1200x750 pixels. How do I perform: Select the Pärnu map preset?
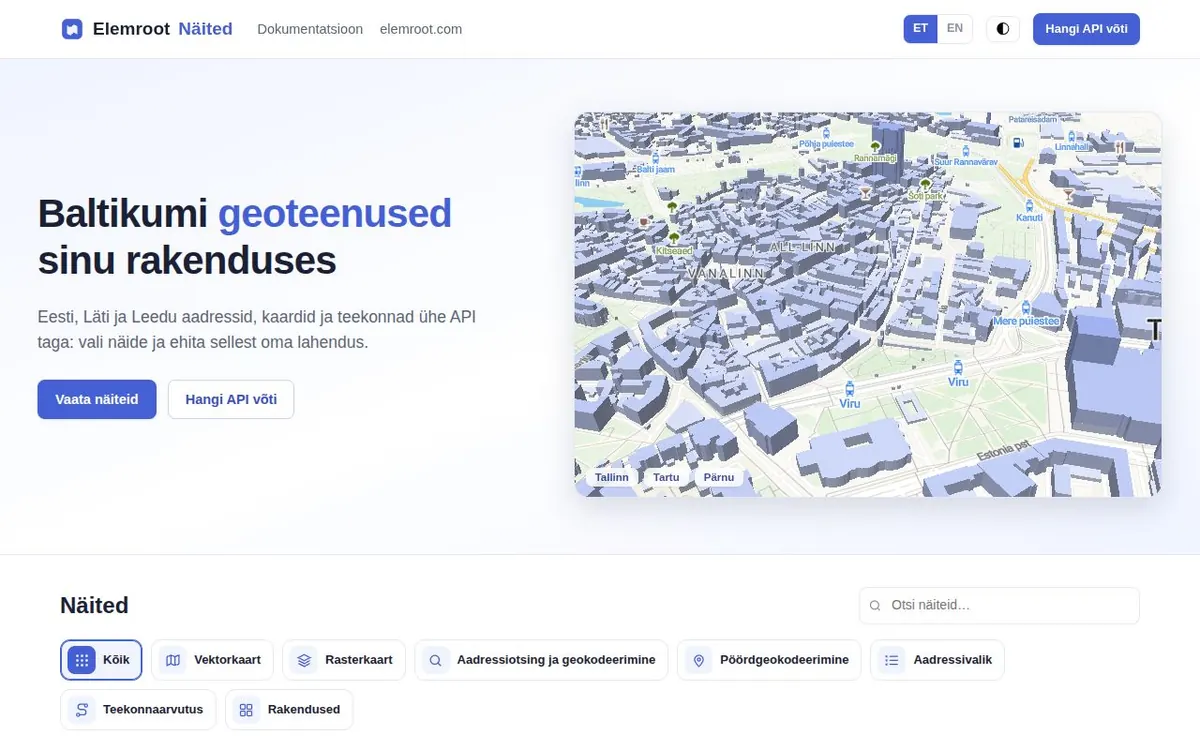tap(719, 477)
